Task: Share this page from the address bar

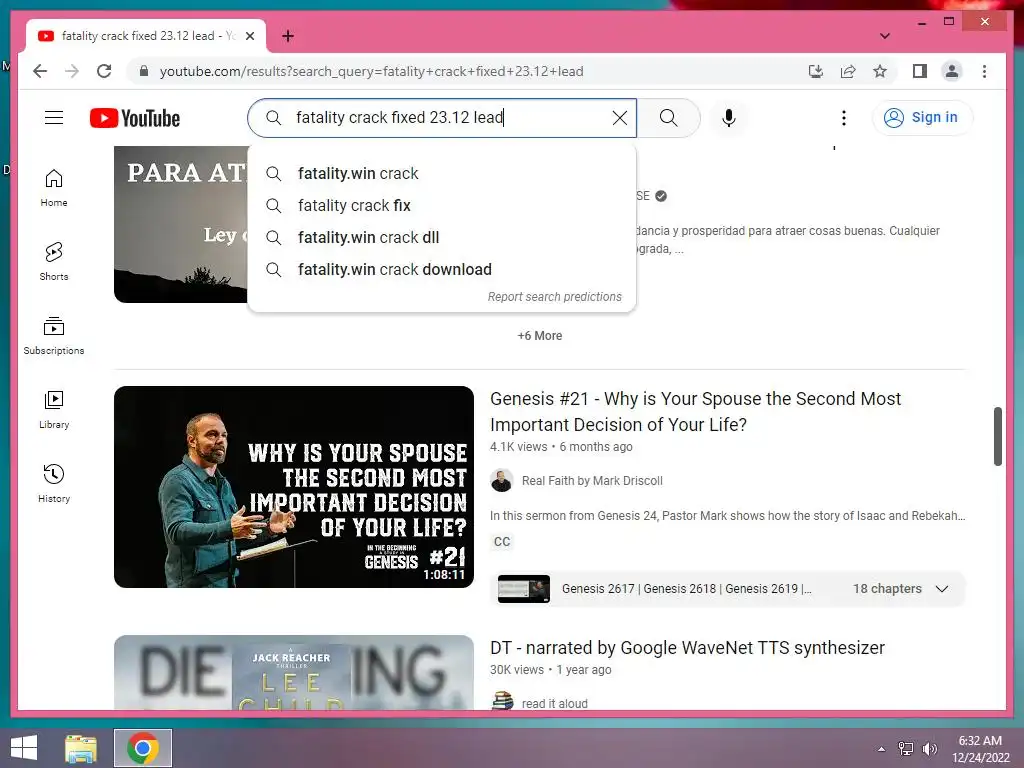Action: 848,71
